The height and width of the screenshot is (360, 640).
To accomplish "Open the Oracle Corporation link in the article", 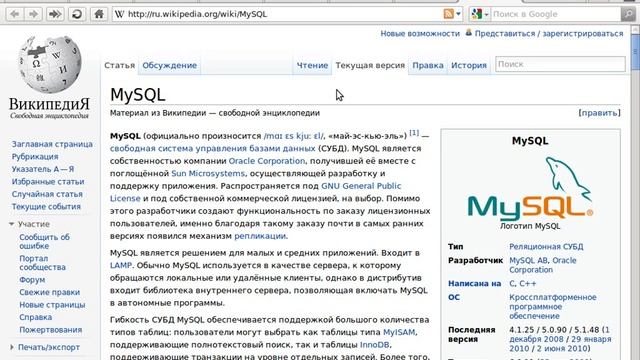I will [x=267, y=161].
